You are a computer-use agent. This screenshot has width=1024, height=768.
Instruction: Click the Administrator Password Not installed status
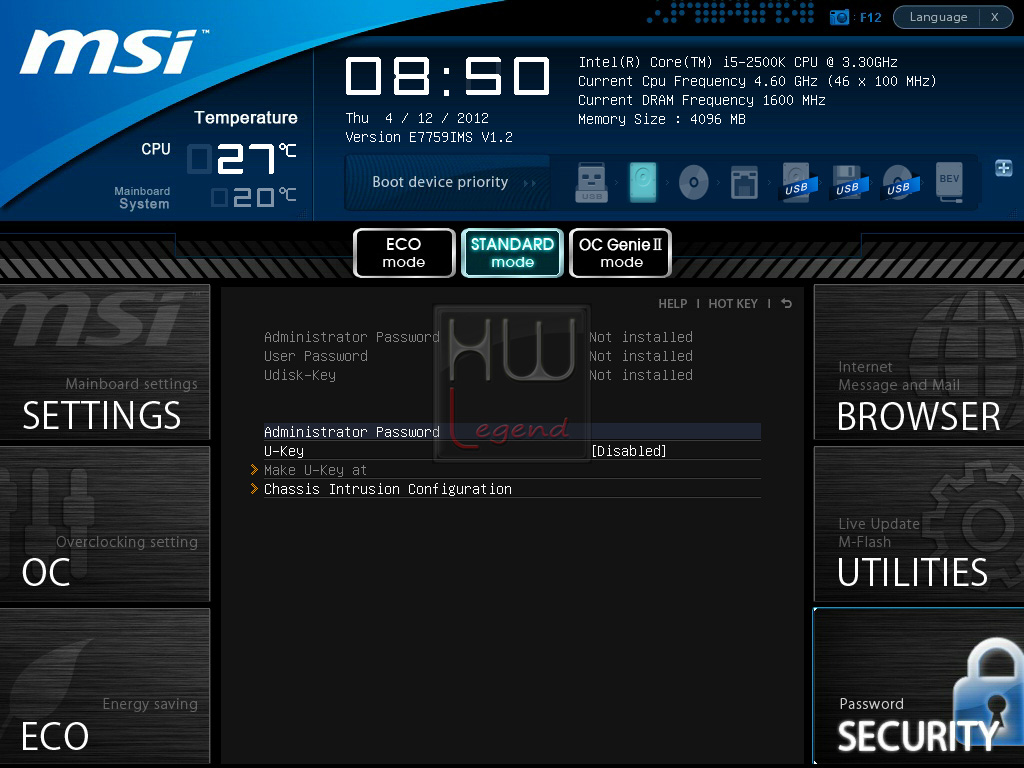[x=641, y=337]
